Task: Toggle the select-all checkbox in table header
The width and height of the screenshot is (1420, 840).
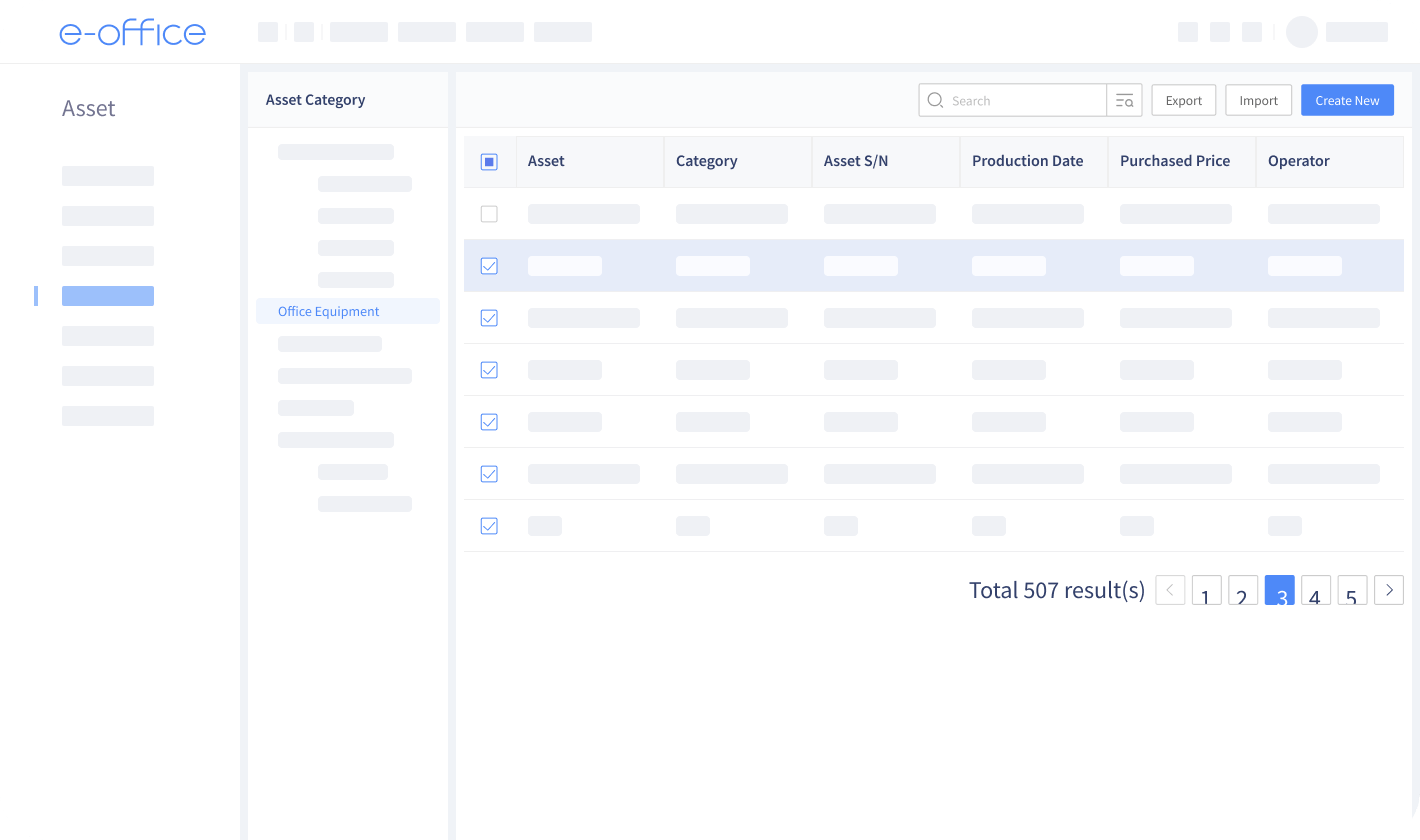Action: 489,162
